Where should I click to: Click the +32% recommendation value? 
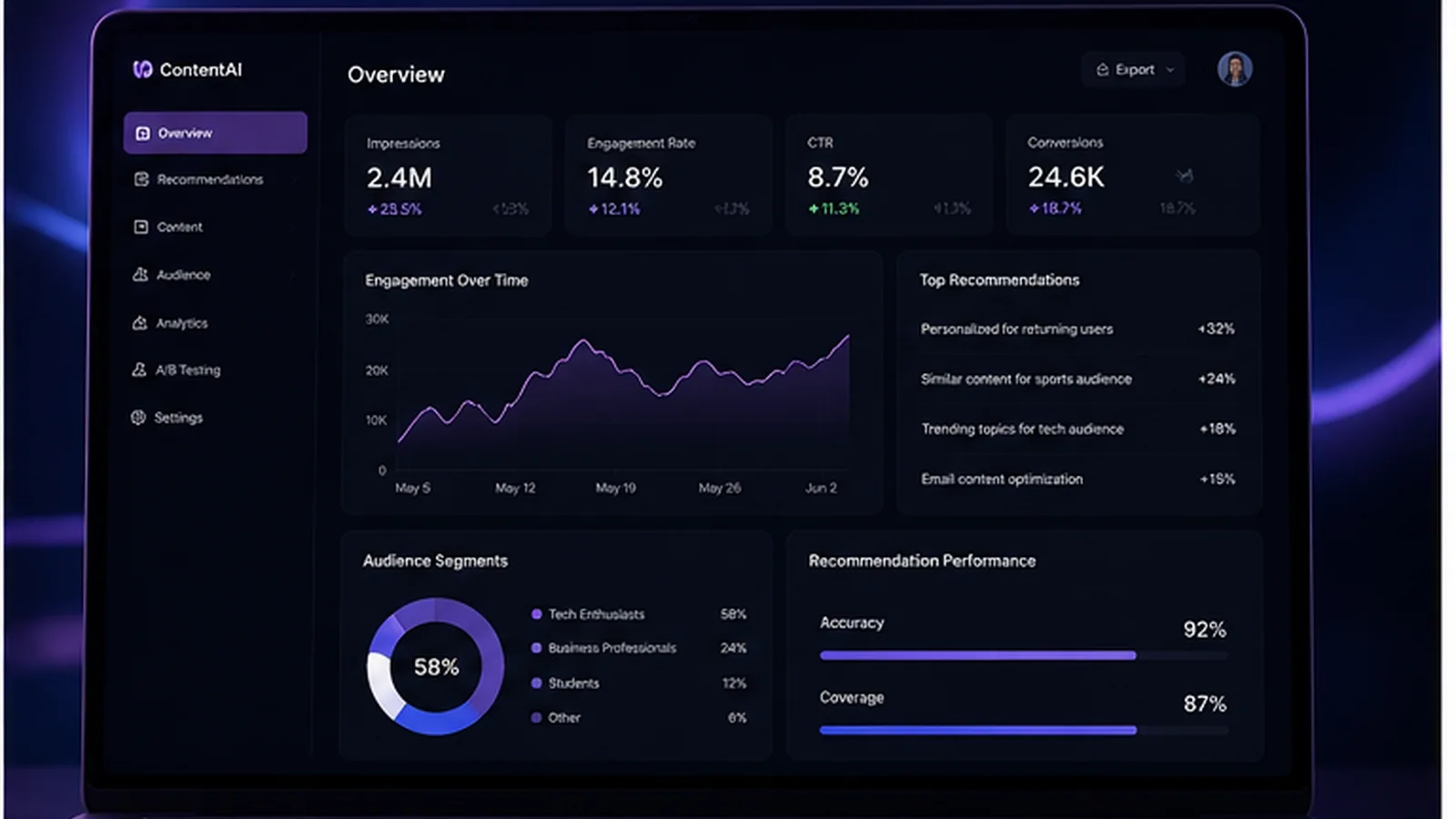click(1217, 329)
